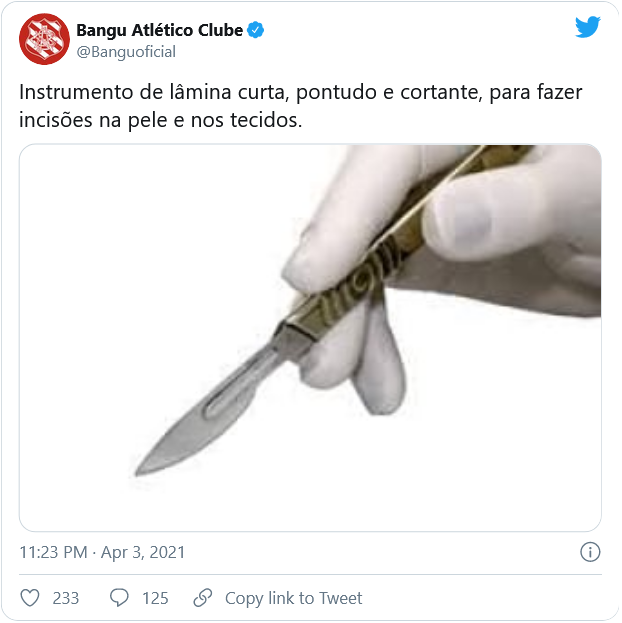
Task: Open the 11:23 PM timestamp link
Action: tap(53, 552)
